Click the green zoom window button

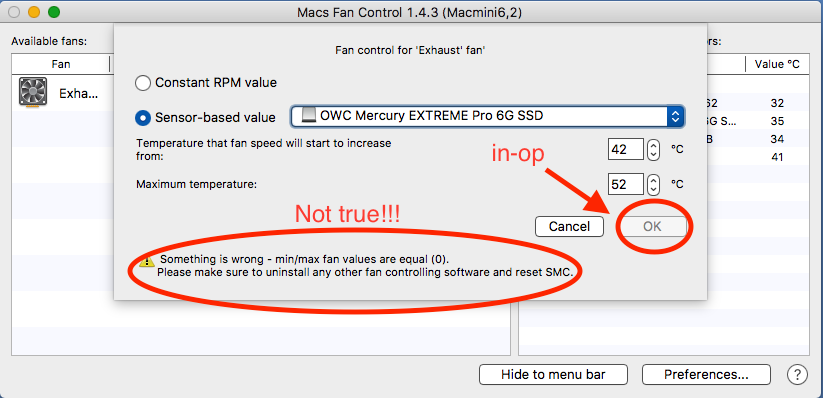[54, 12]
